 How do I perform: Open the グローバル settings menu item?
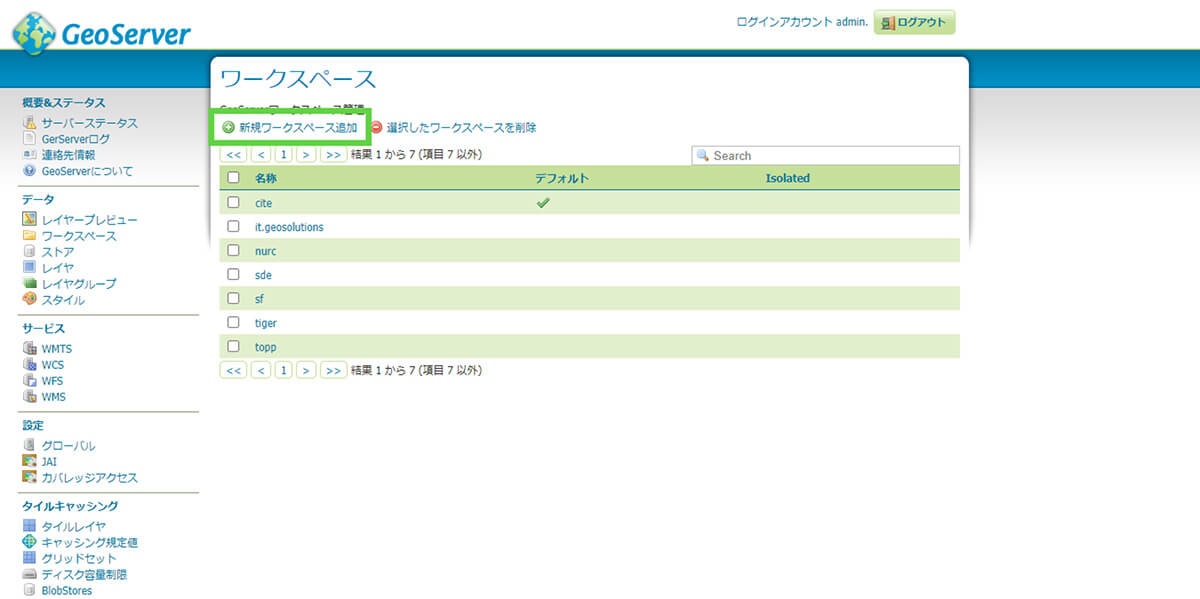point(69,446)
